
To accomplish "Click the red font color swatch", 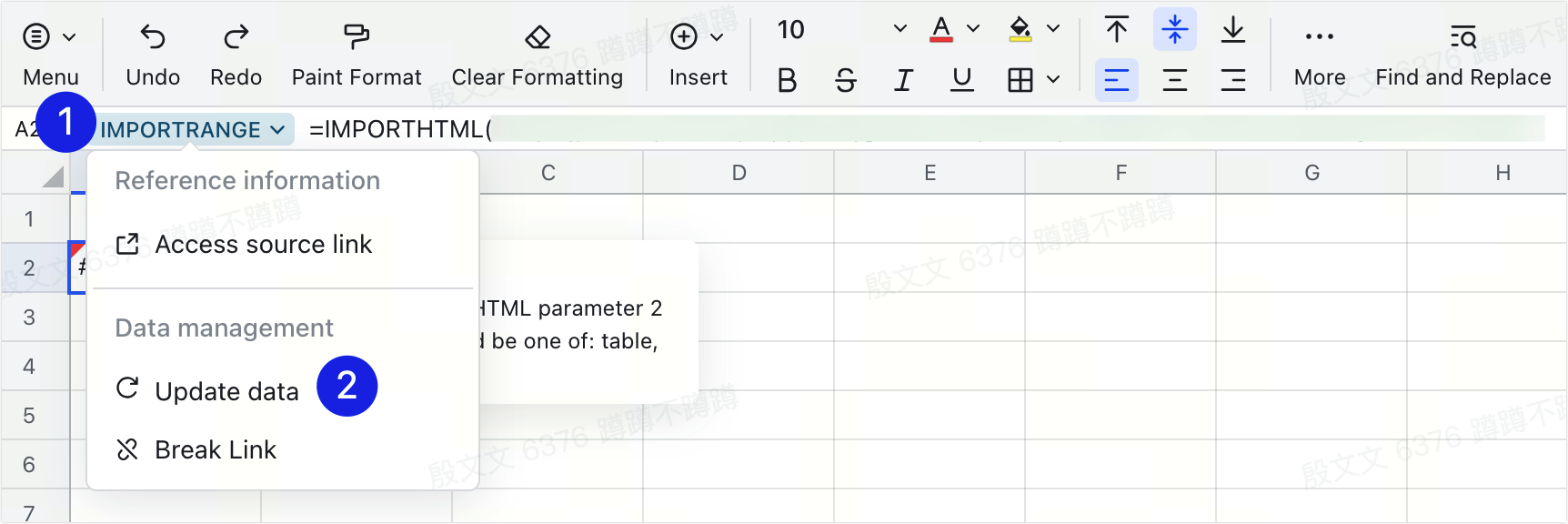I will tap(942, 29).
